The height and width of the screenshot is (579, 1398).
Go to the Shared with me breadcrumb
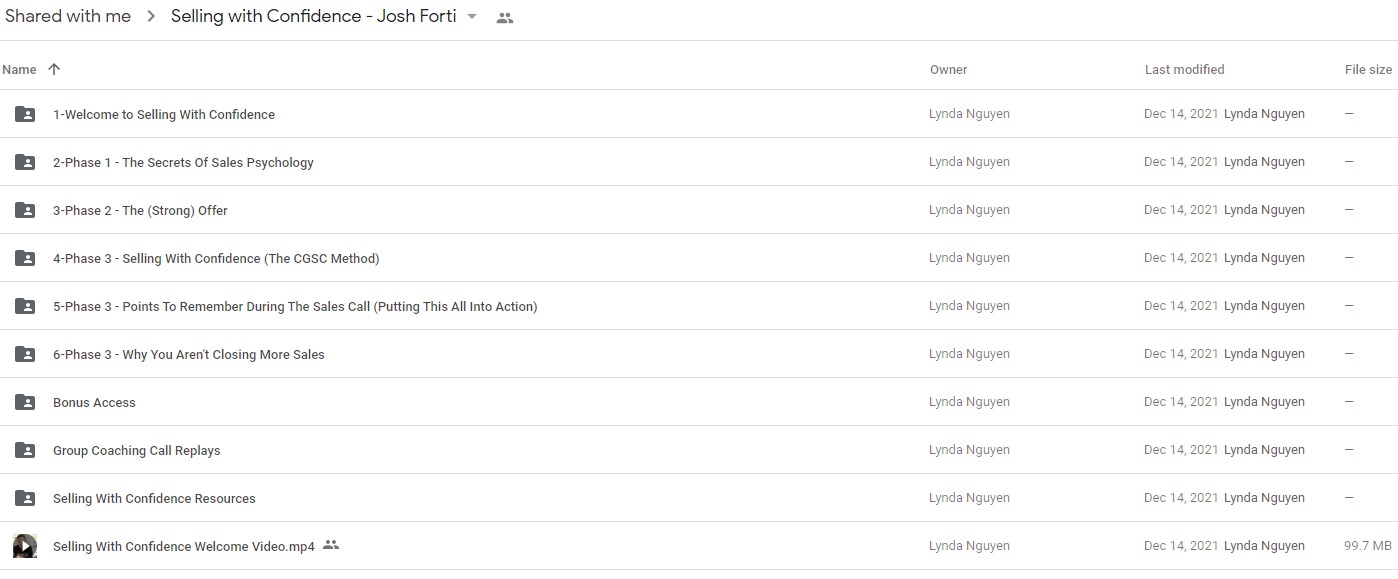[x=68, y=16]
